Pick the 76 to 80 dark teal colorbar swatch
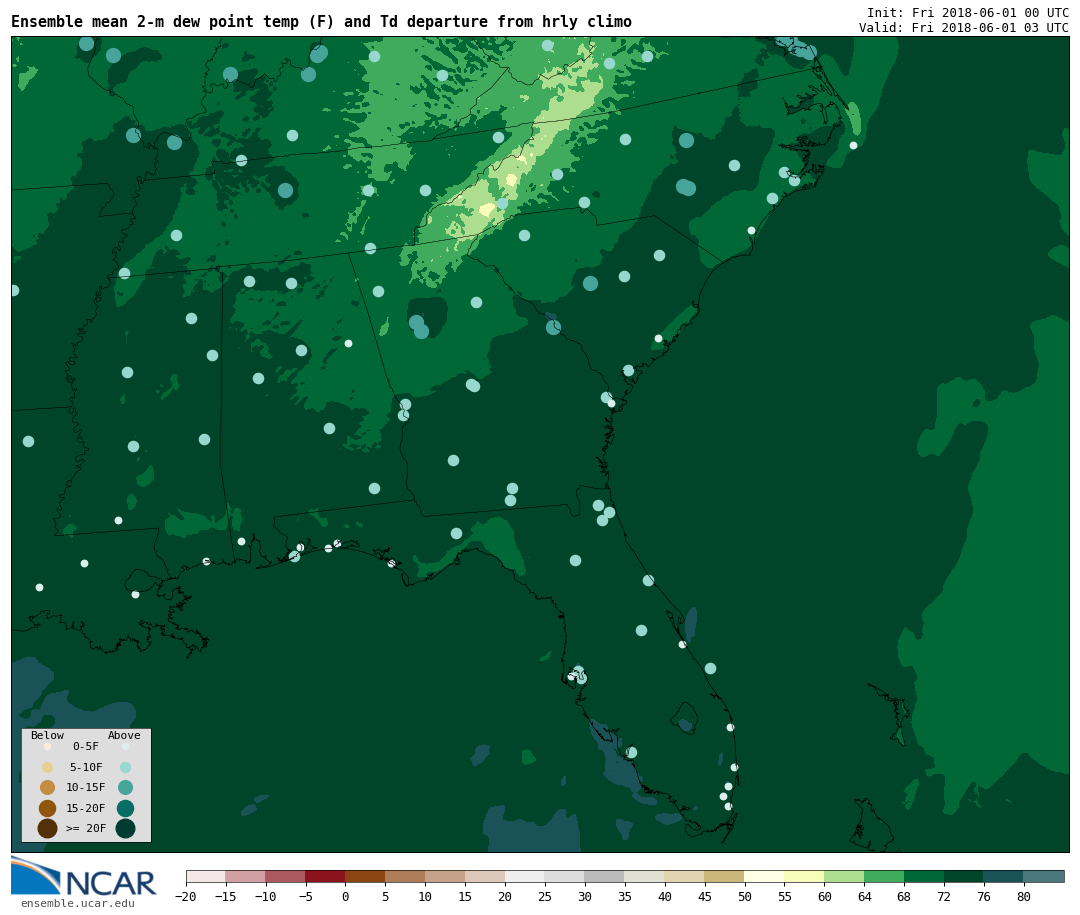1080x915 pixels. pyautogui.click(x=1004, y=876)
